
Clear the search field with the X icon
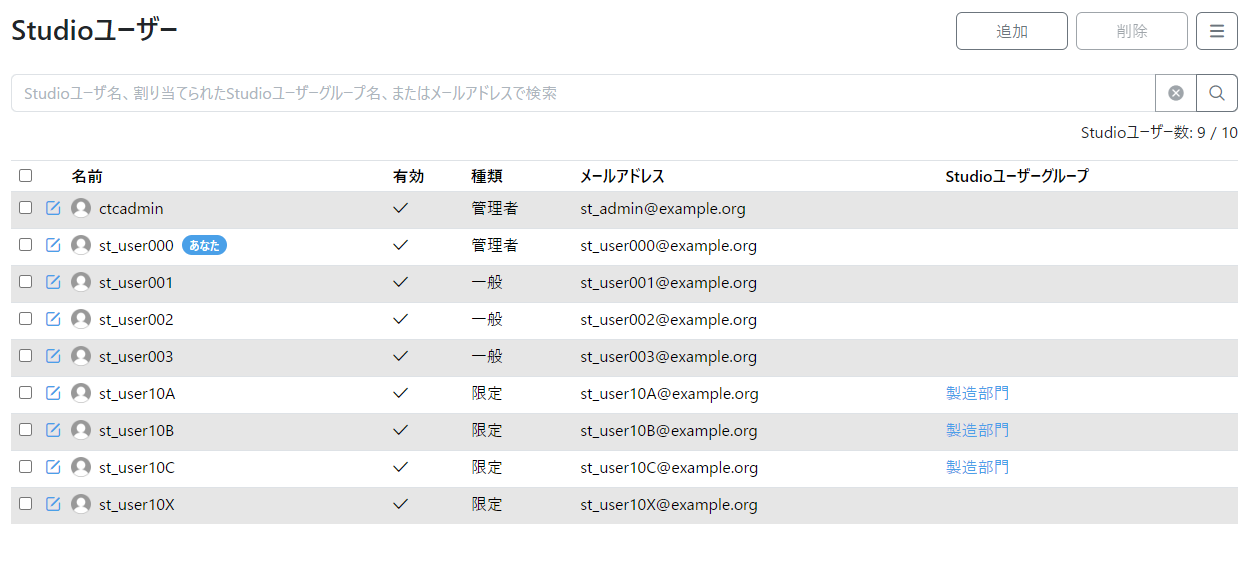pyautogui.click(x=1176, y=93)
